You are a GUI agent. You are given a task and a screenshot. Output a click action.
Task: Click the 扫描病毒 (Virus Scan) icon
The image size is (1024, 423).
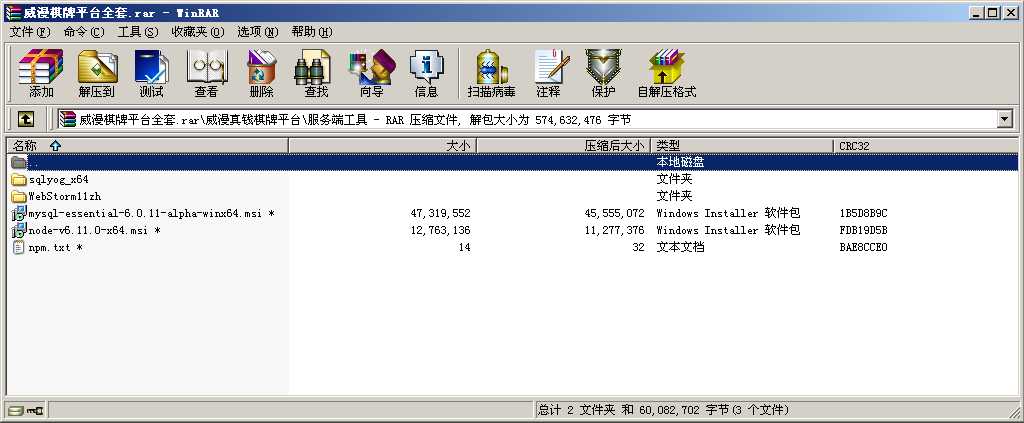492,73
